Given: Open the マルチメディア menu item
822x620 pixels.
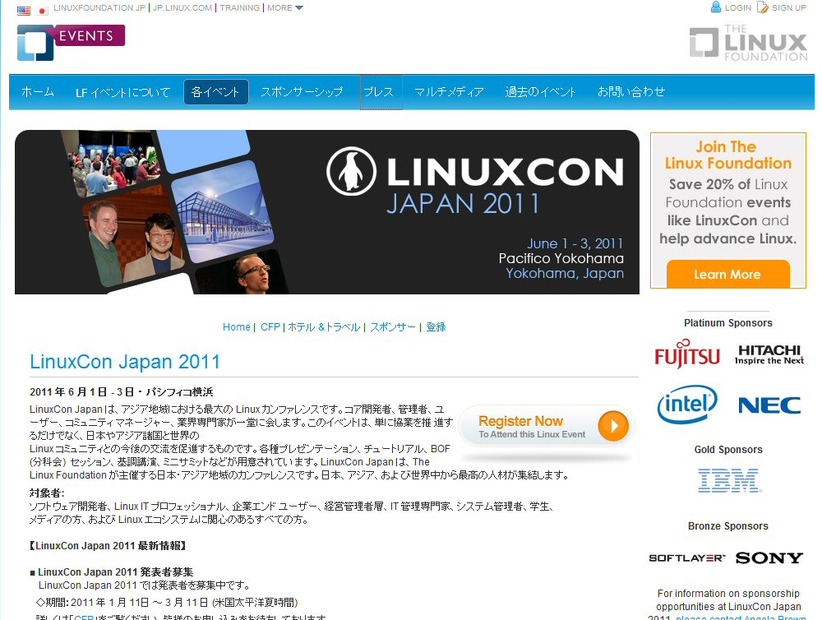Looking at the screenshot, I should coord(449,92).
